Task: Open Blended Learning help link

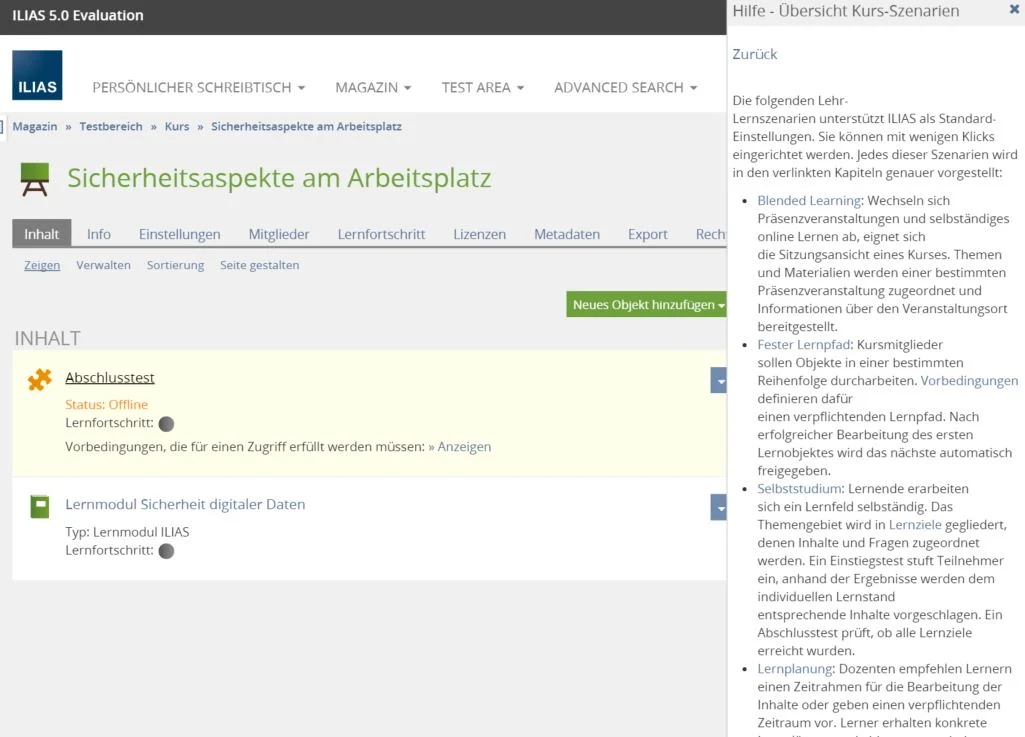Action: 808,200
